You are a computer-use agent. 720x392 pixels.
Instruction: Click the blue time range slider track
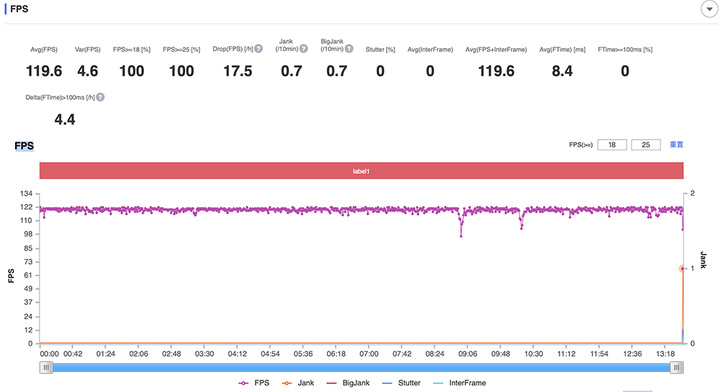coord(361,367)
